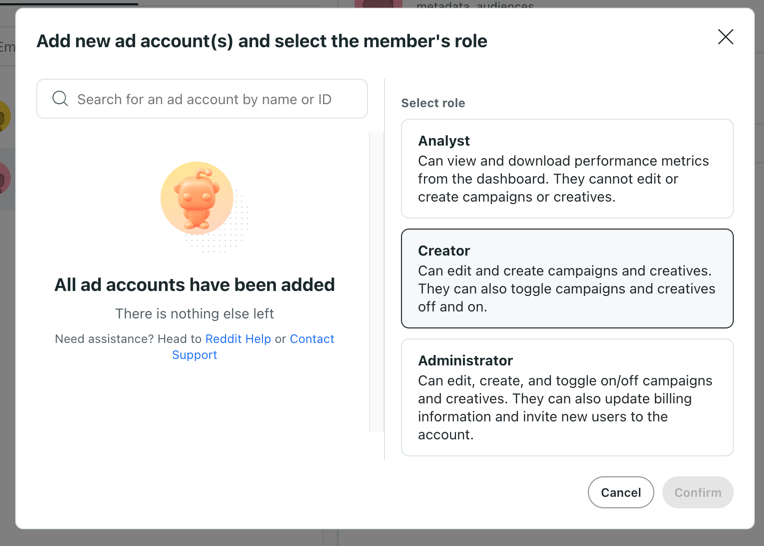Screen dimensions: 764x546
Task: Open the Reddit Help link
Action: coord(238,339)
